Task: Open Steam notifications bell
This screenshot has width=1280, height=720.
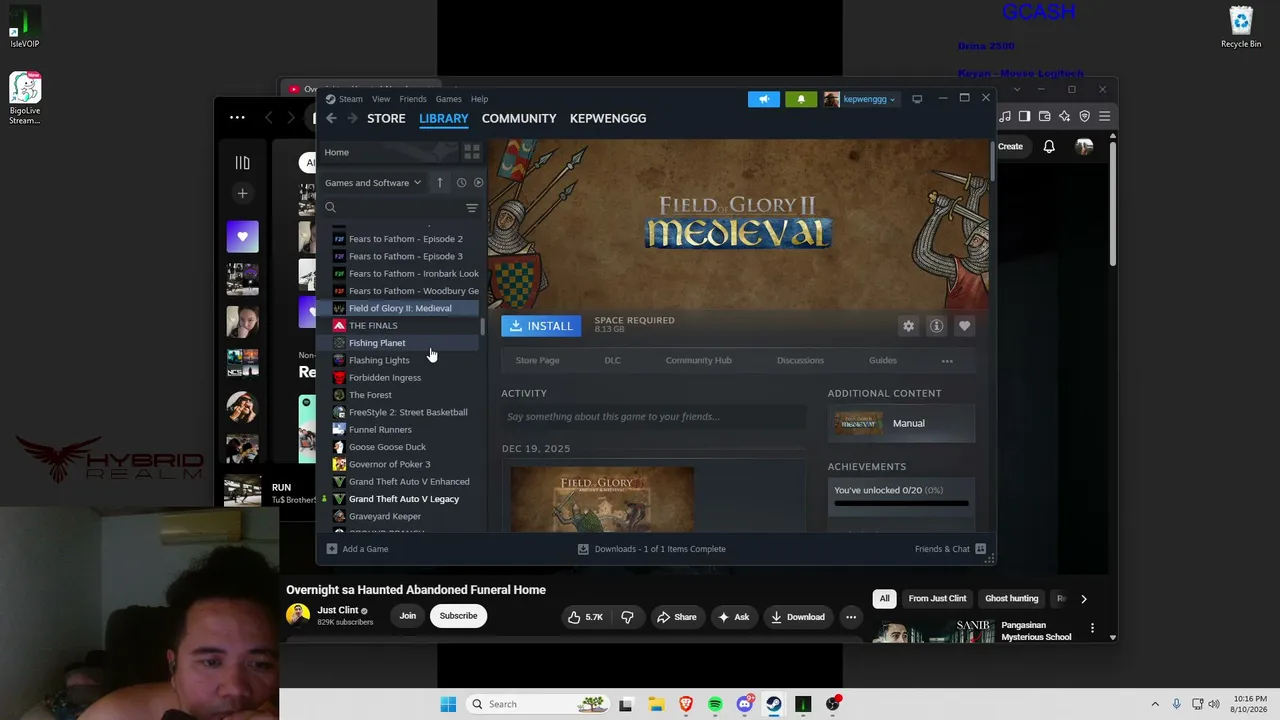Action: click(801, 99)
